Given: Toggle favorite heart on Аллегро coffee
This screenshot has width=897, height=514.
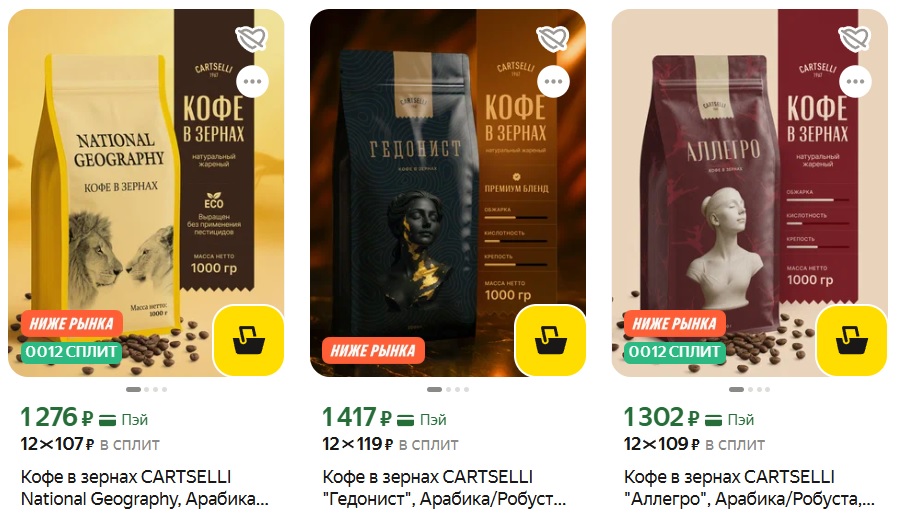Looking at the screenshot, I should (x=855, y=38).
